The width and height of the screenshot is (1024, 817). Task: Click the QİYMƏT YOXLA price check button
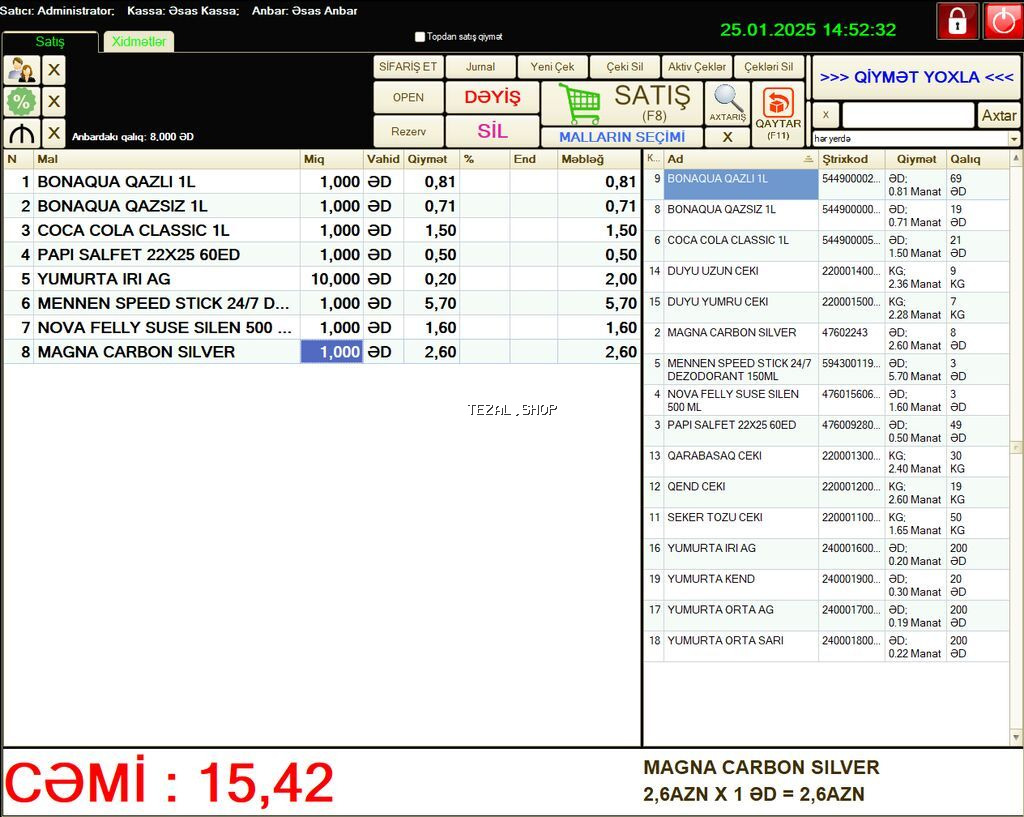[916, 77]
